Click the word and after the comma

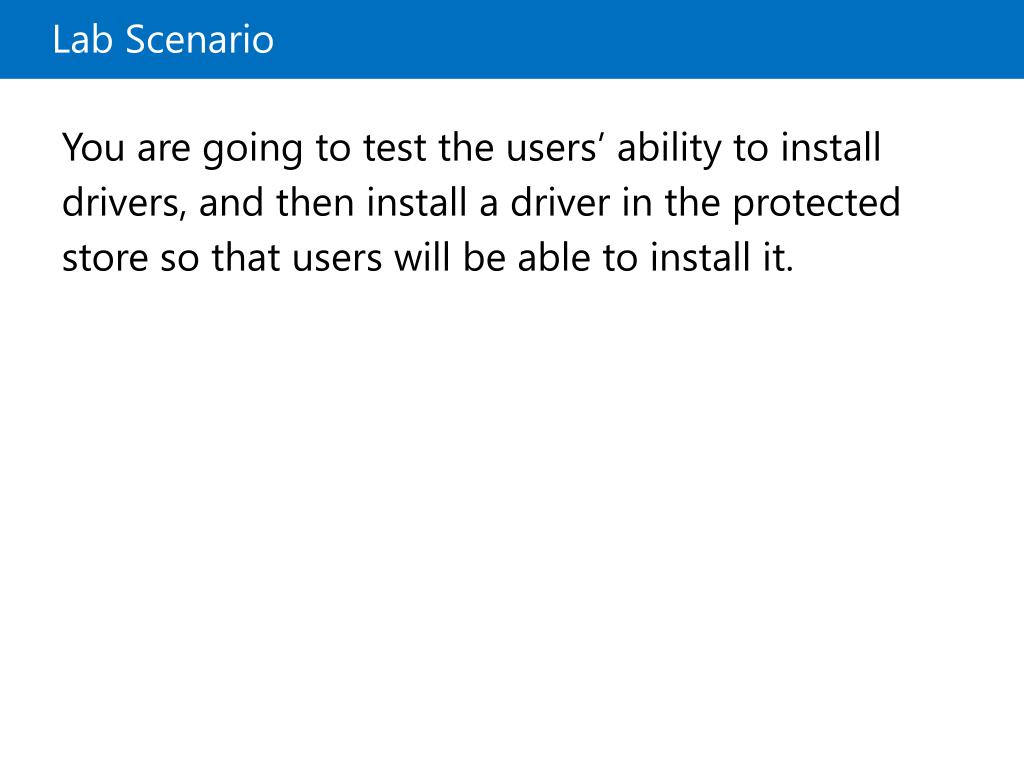[x=231, y=202]
